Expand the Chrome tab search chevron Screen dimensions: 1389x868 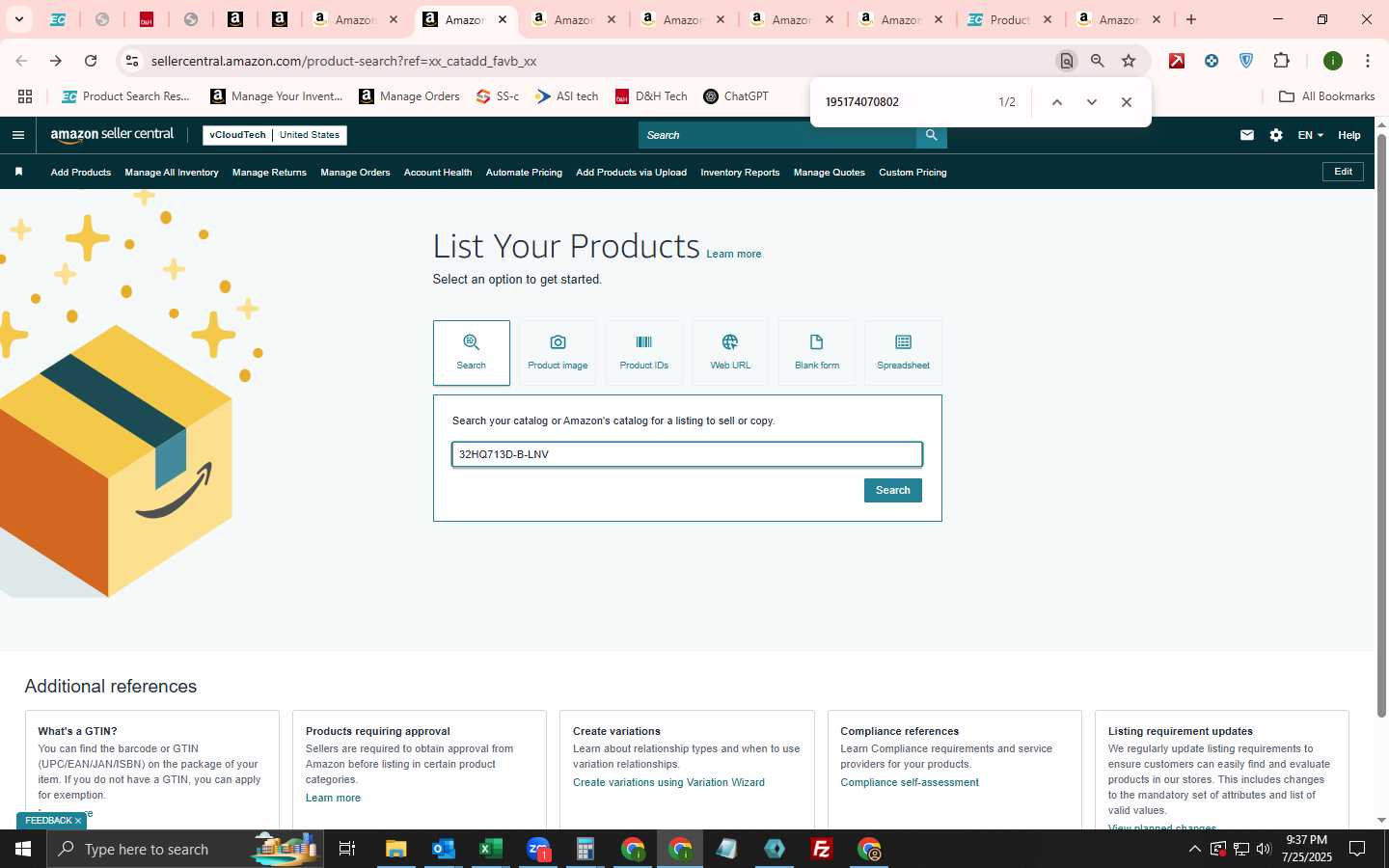(18, 19)
